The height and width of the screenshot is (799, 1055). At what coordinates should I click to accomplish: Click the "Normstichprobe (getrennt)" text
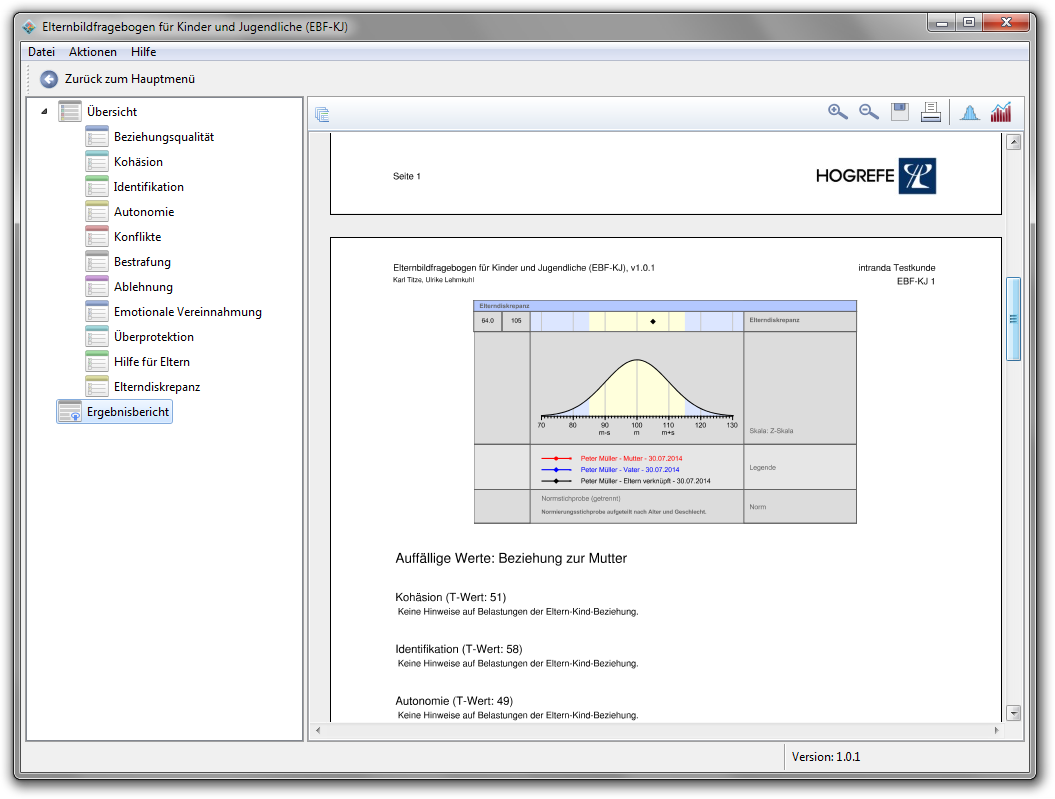(x=581, y=499)
